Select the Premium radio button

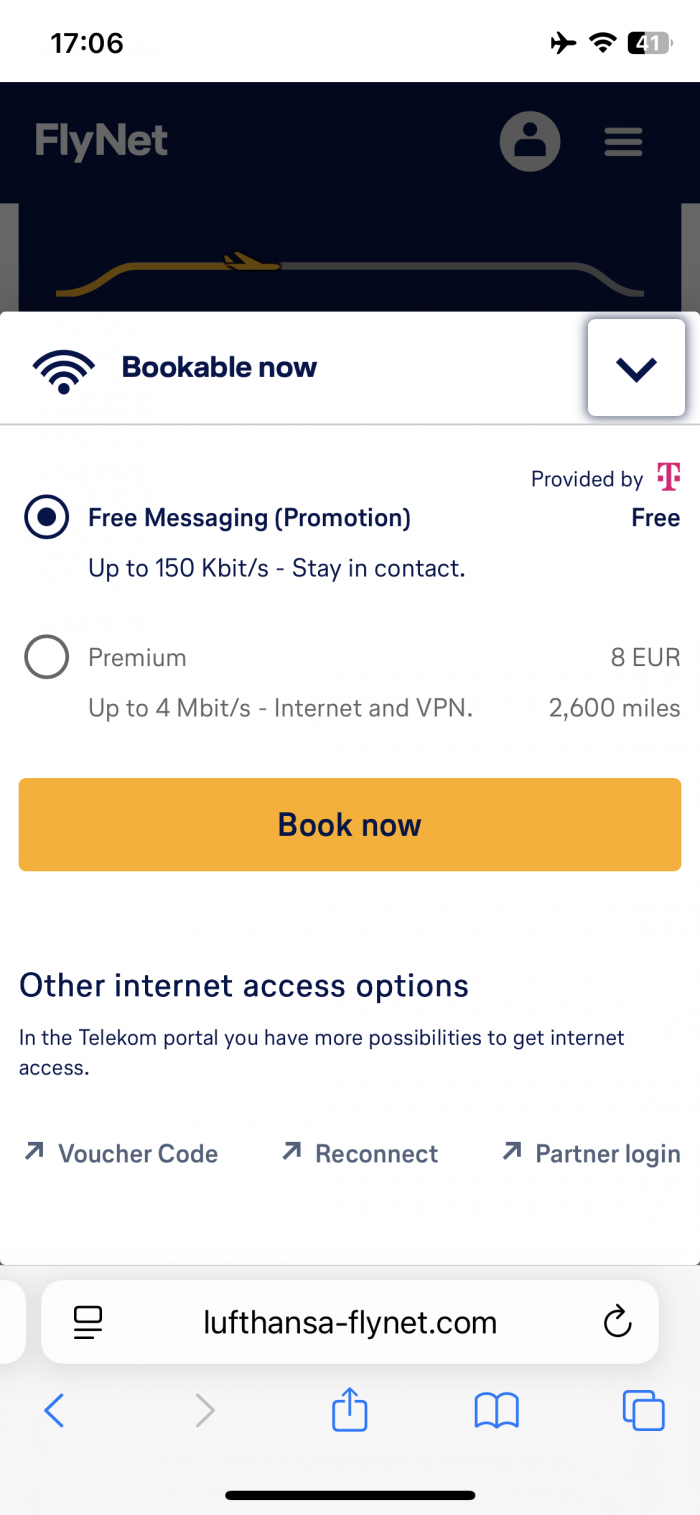[x=47, y=657]
